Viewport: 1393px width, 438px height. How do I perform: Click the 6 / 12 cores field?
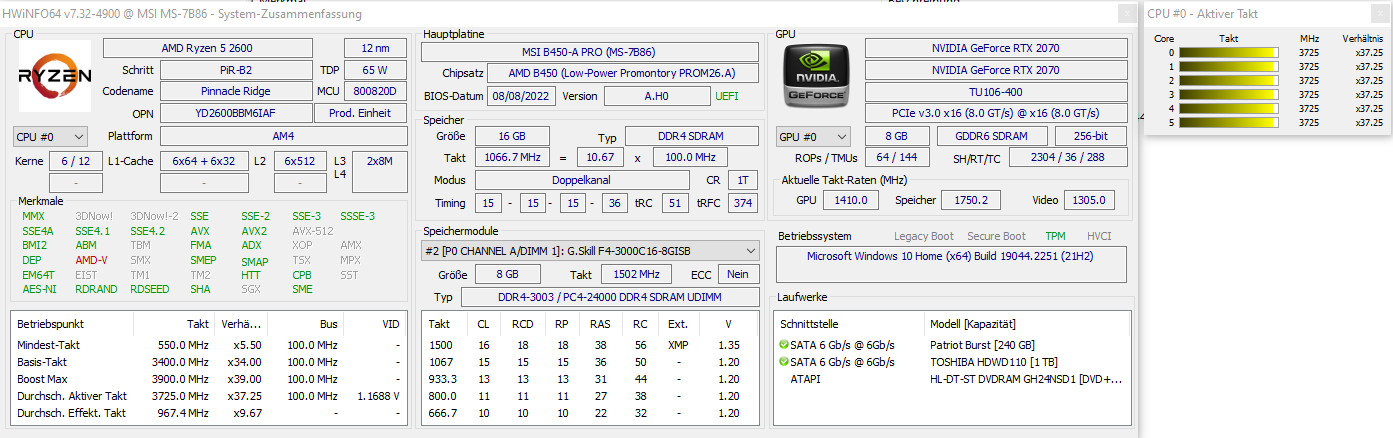click(75, 160)
